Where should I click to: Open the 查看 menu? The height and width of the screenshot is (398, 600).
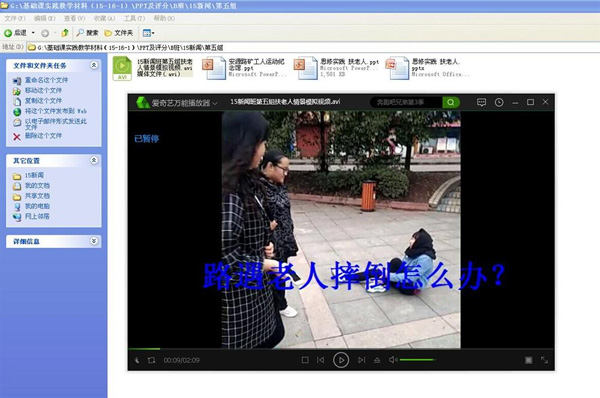click(74, 18)
